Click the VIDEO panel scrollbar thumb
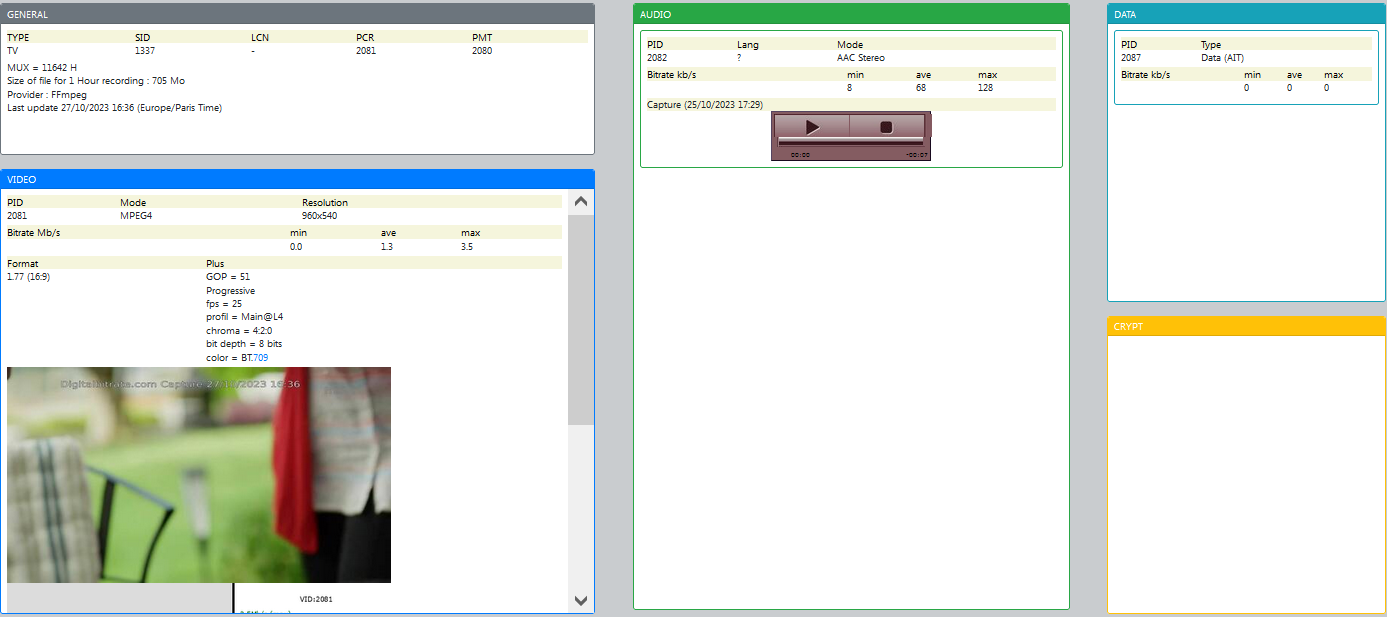The image size is (1387, 617). tap(581, 319)
